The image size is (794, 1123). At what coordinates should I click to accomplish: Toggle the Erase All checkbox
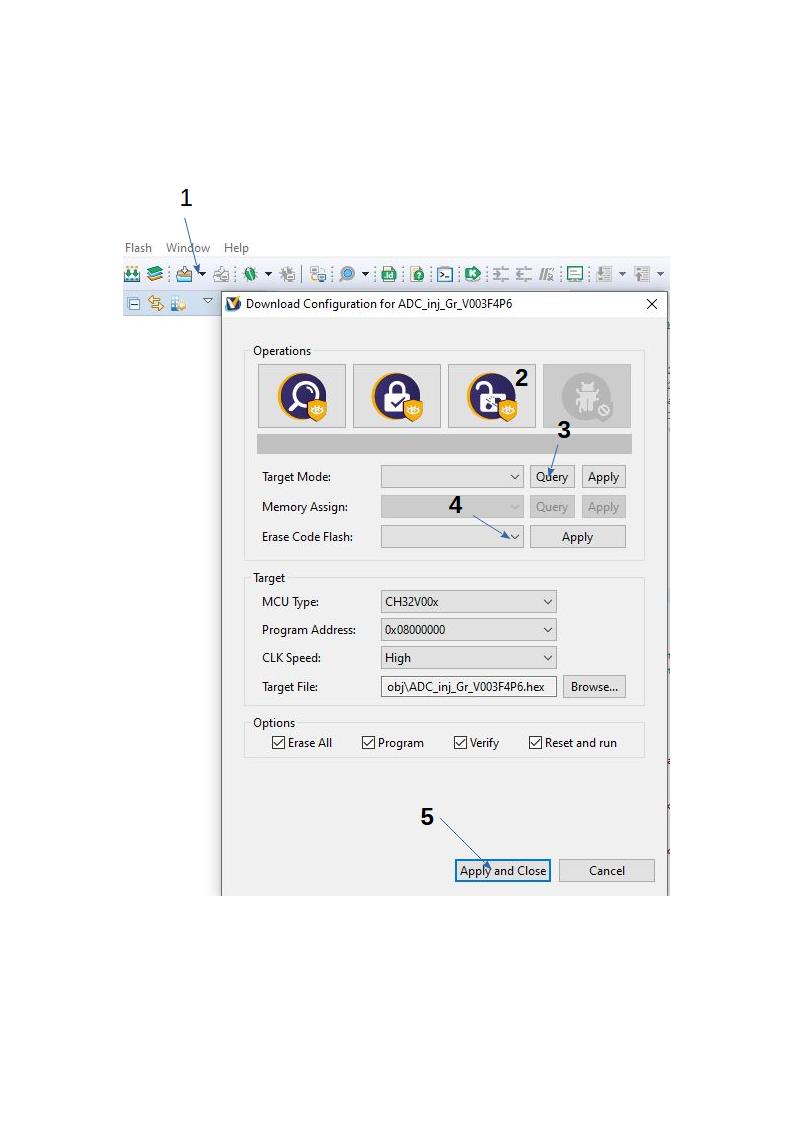click(x=279, y=743)
